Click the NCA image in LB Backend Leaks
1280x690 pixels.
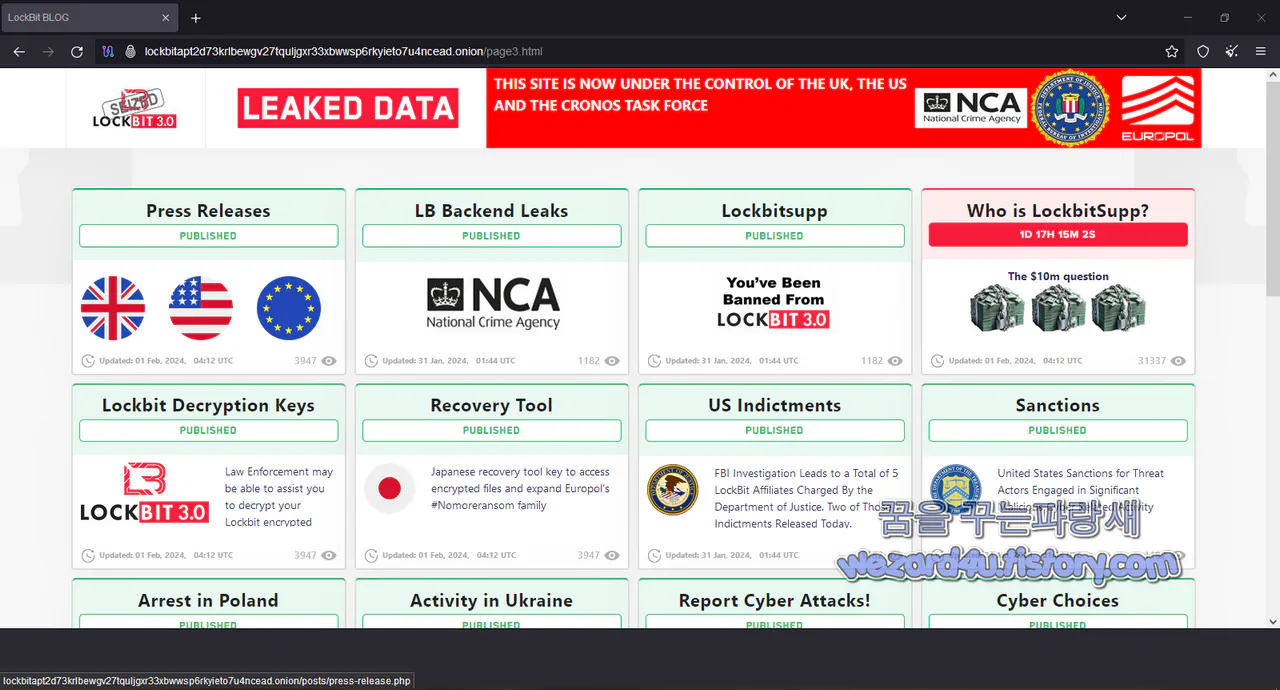click(x=493, y=303)
